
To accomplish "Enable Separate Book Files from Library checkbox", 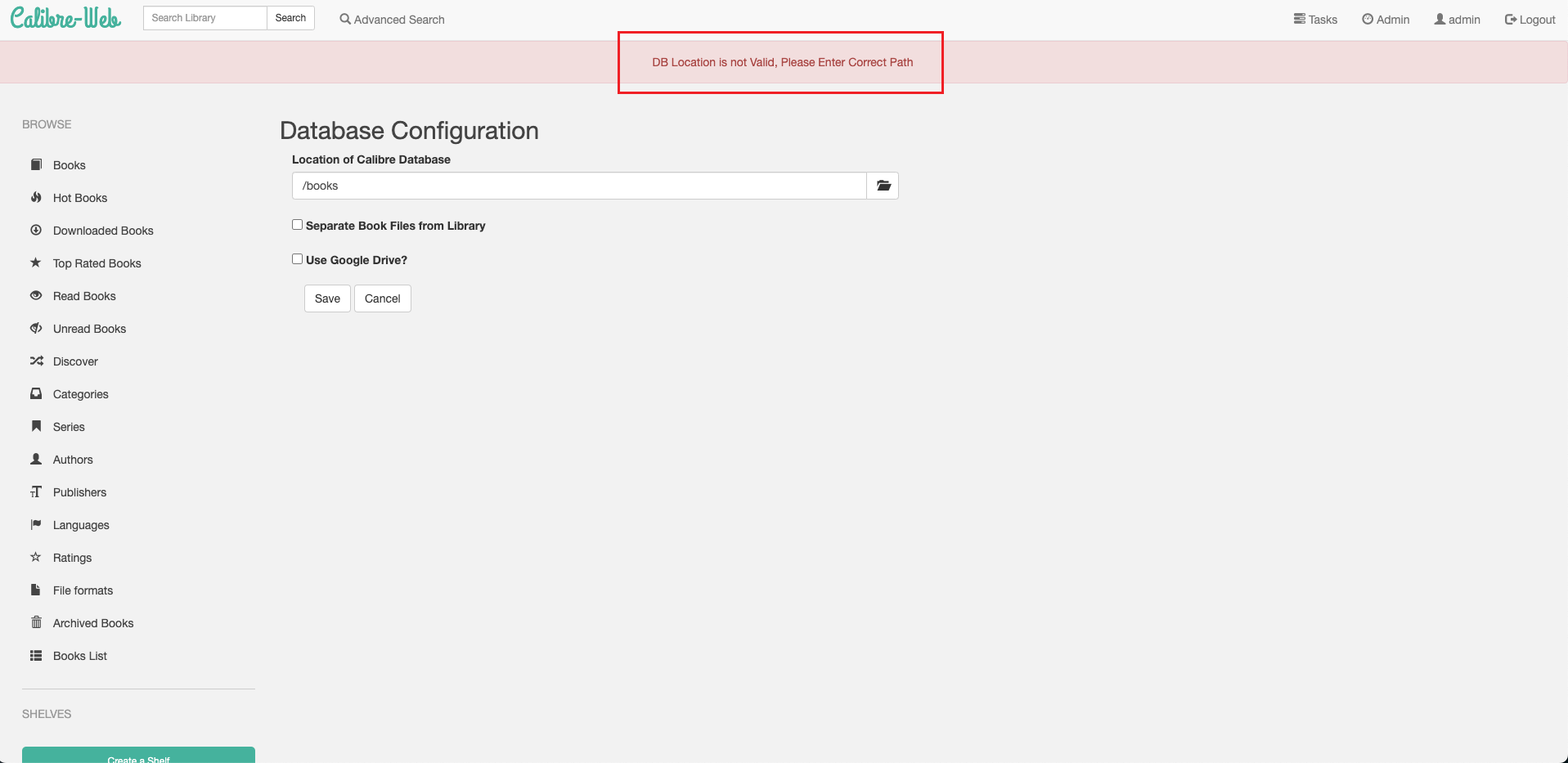I will coord(298,225).
